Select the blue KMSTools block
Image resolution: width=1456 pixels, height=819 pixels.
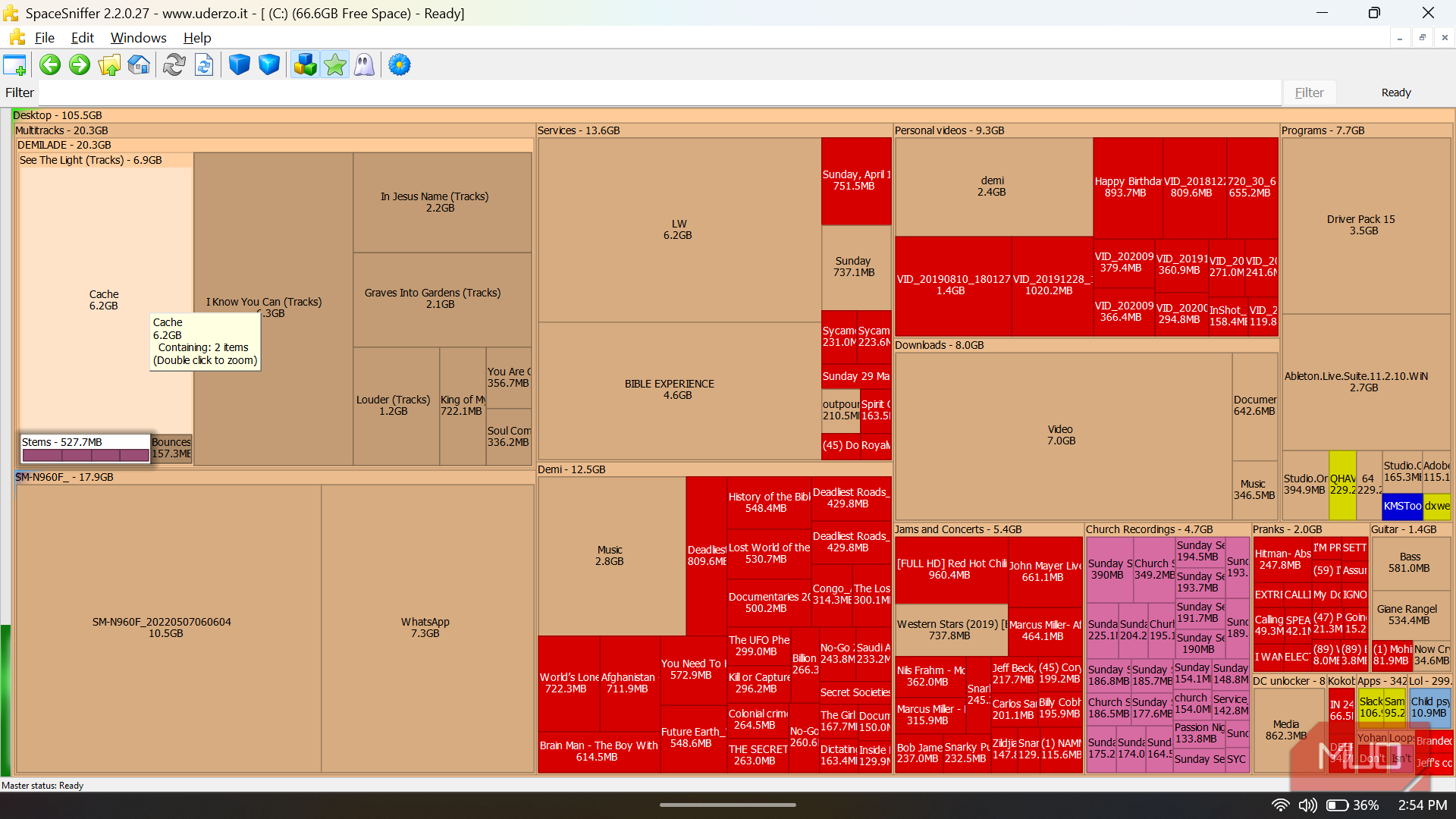pos(1402,506)
